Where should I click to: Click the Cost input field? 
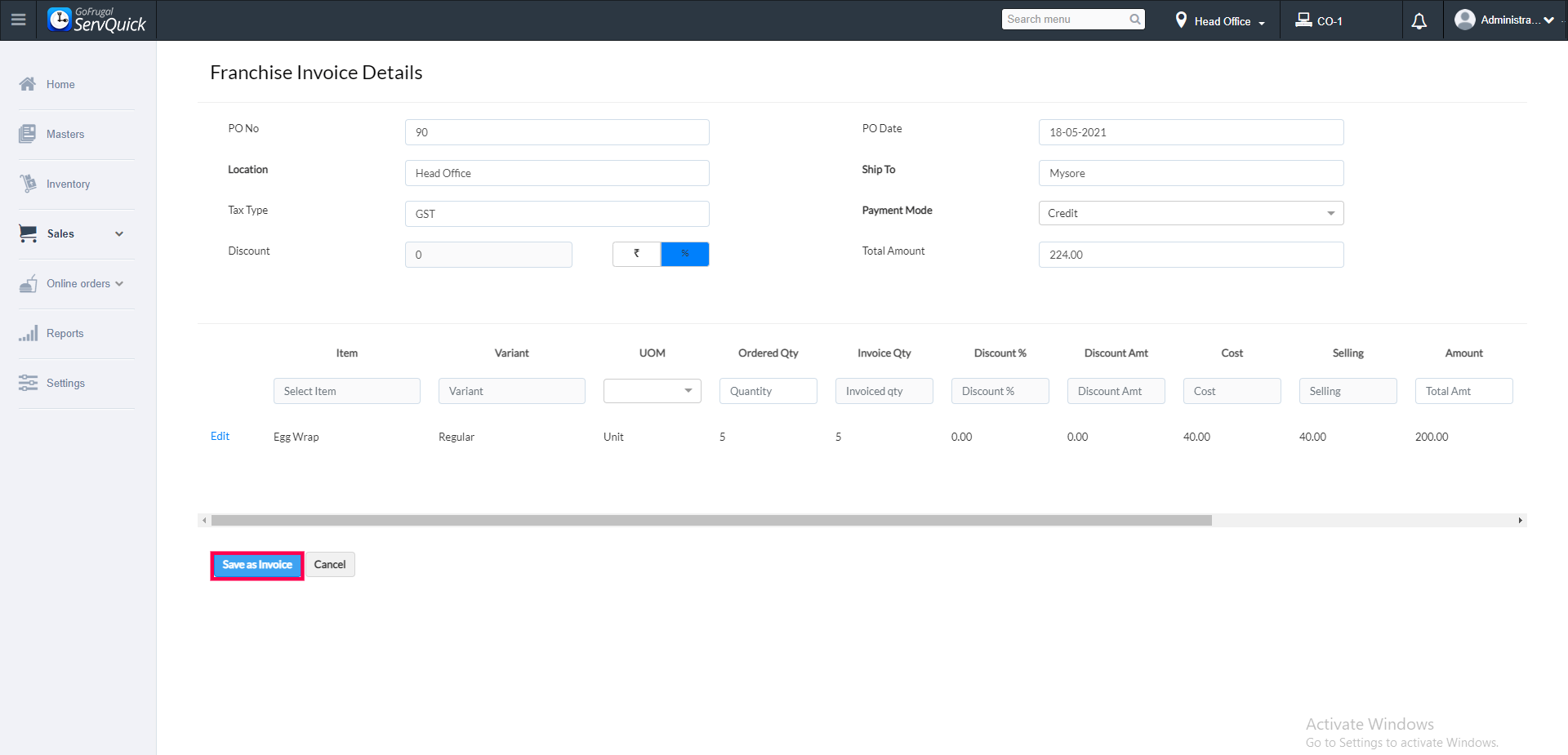coord(1232,391)
